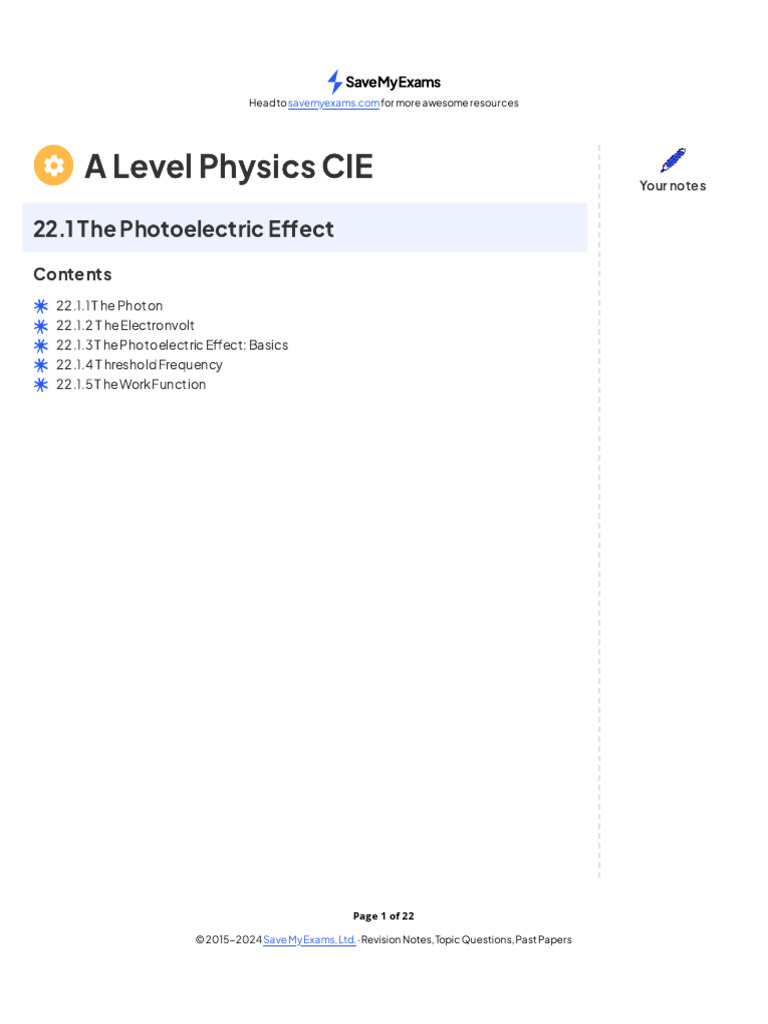
Task: Click the Page 1 of 22 indicator
Action: pyautogui.click(x=383, y=916)
